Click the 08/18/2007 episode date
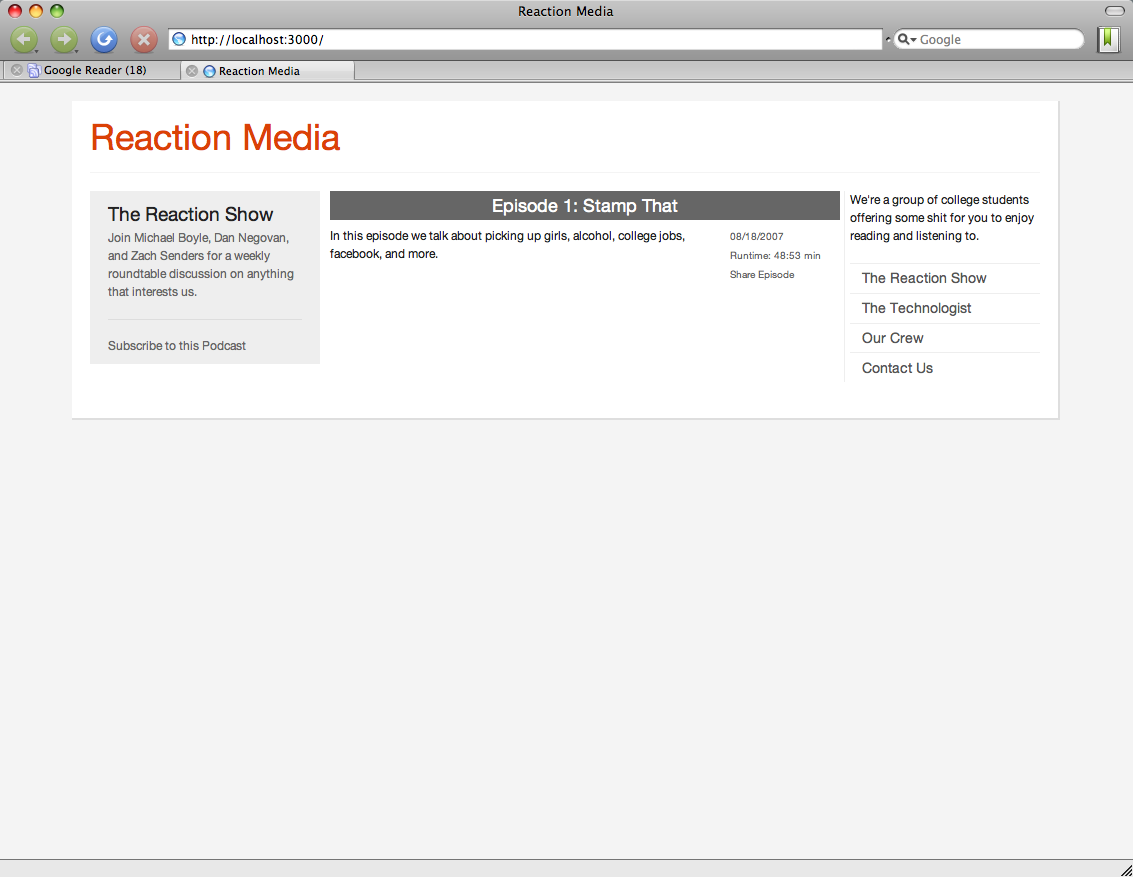Screen dimensions: 1133x877 click(x=757, y=236)
